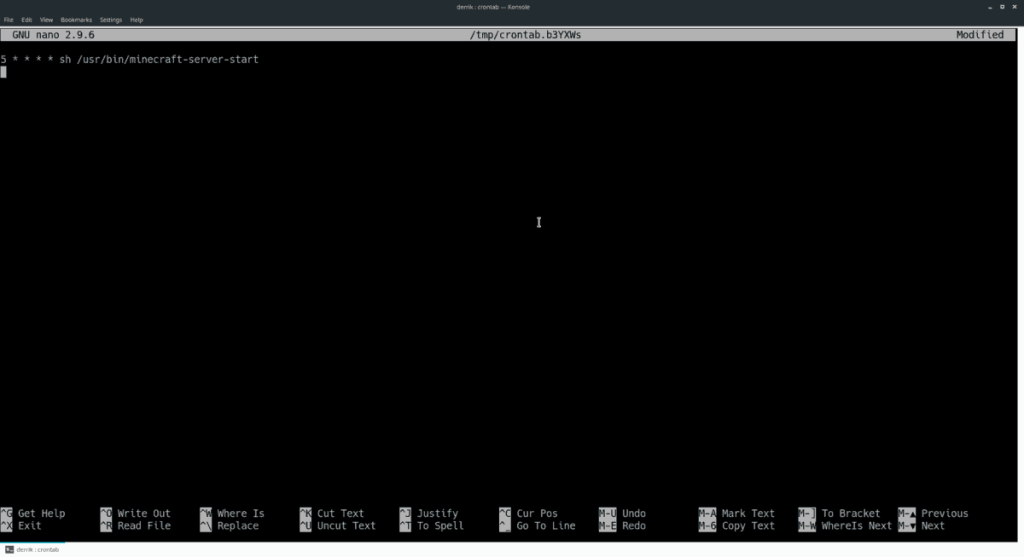Open the View menu
This screenshot has width=1024, height=557.
(x=46, y=20)
